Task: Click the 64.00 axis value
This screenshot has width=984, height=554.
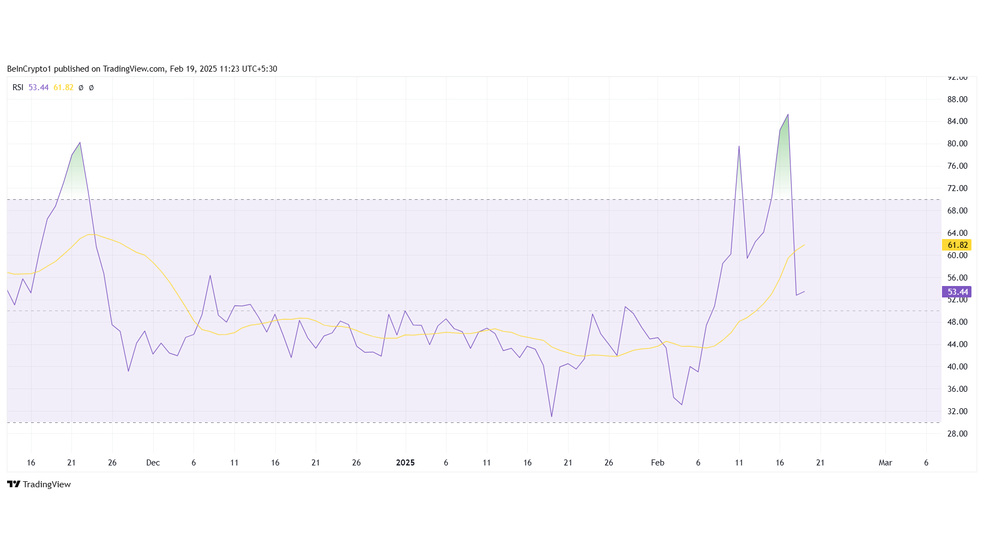Action: 957,233
